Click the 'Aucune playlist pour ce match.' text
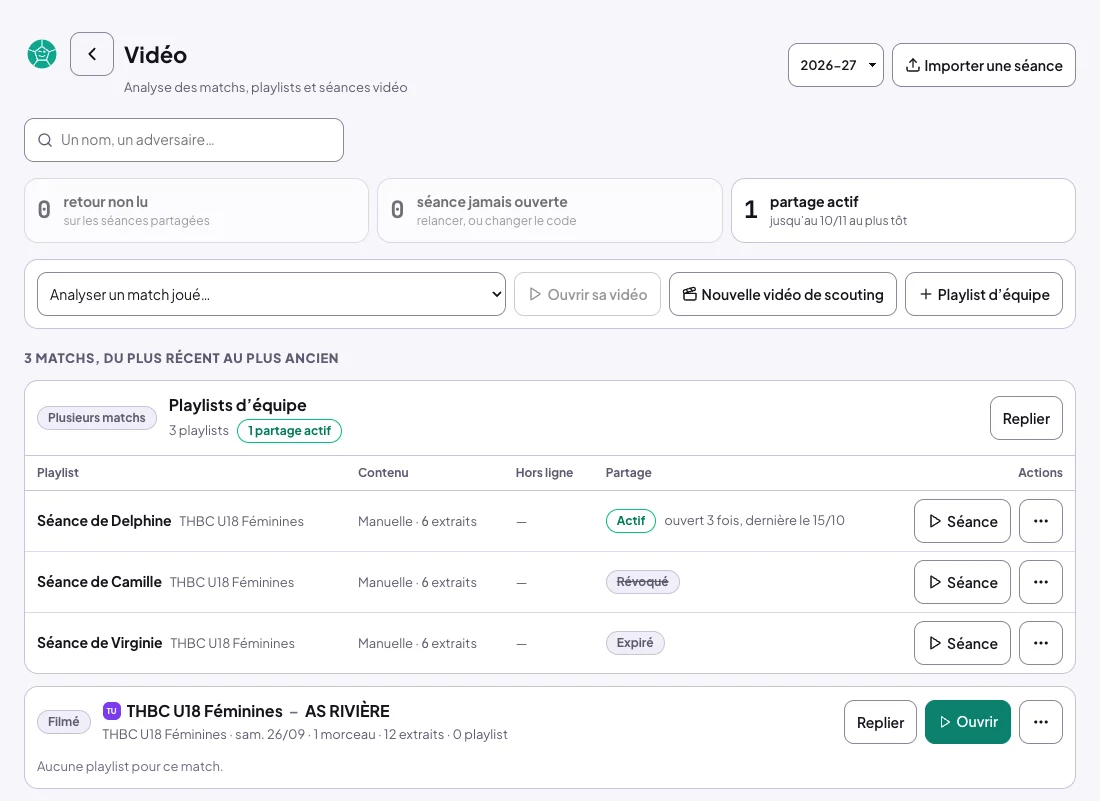Screen dimensions: 1100x801 pyautogui.click(x=130, y=767)
